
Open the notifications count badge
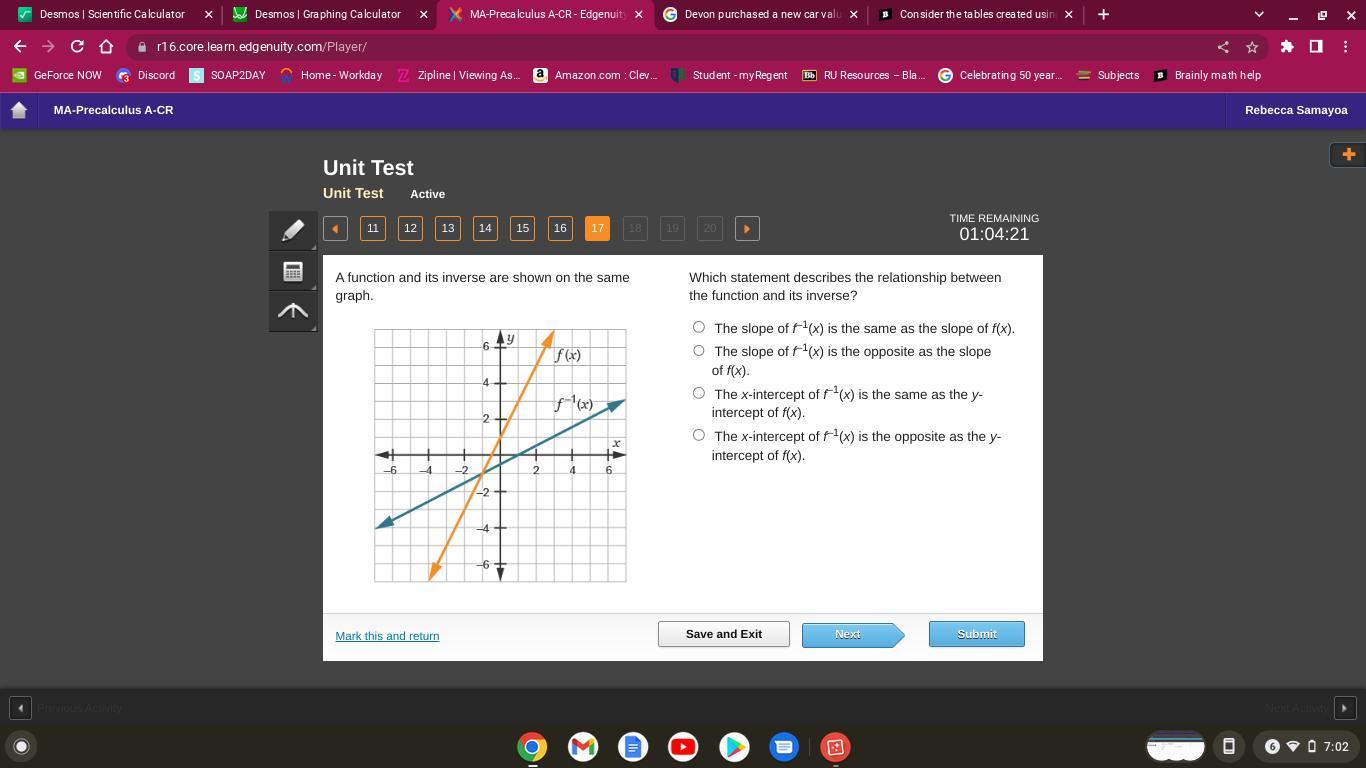[x=1272, y=746]
